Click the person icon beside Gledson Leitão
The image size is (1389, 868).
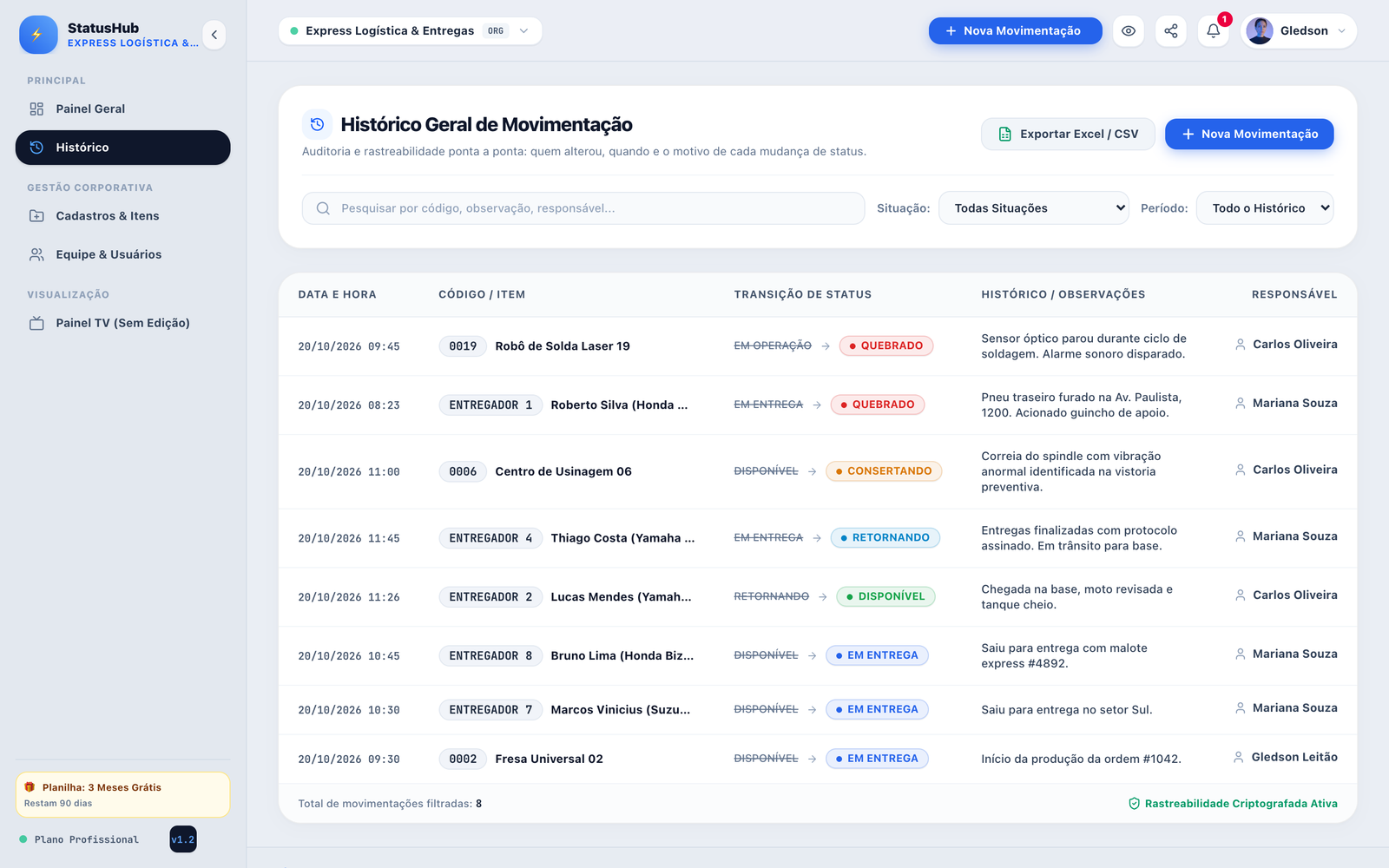[x=1239, y=757]
